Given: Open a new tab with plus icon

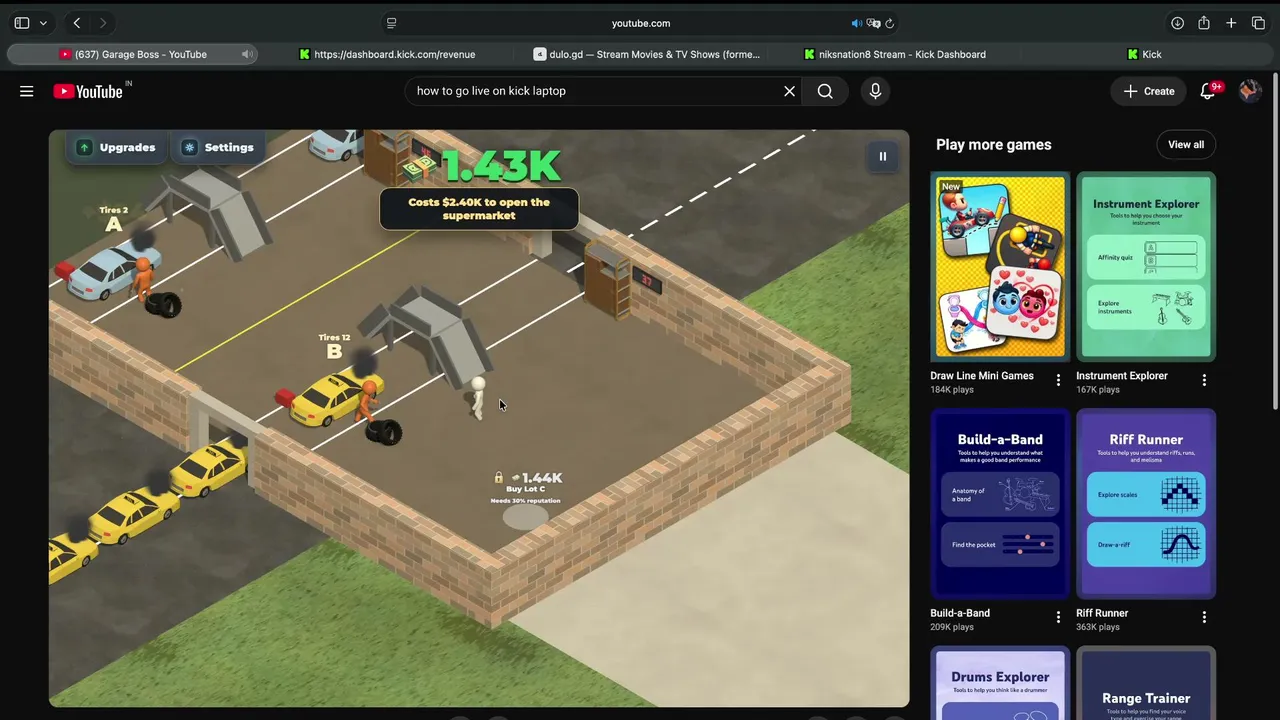Looking at the screenshot, I should (1231, 23).
